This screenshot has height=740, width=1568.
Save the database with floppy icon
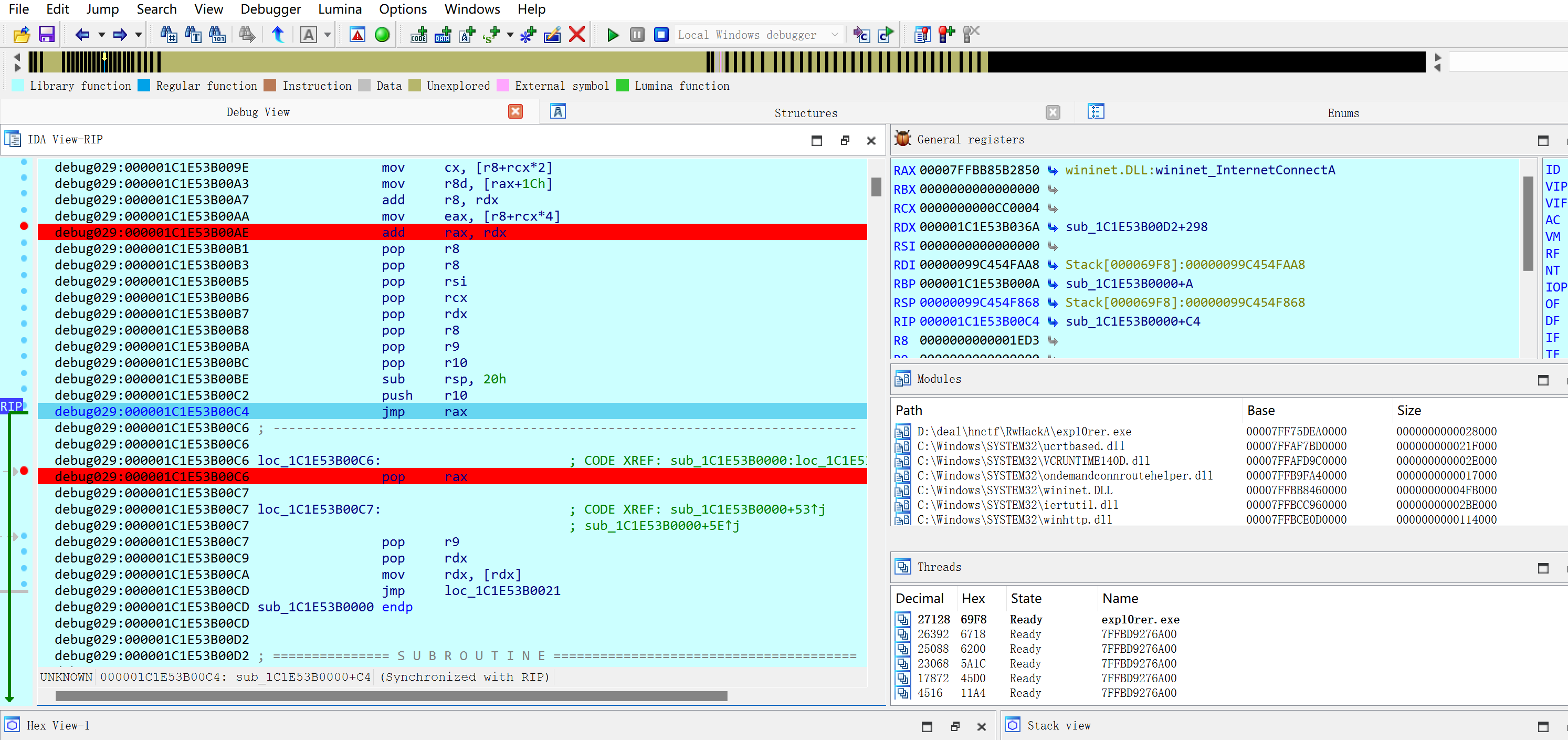click(x=47, y=35)
